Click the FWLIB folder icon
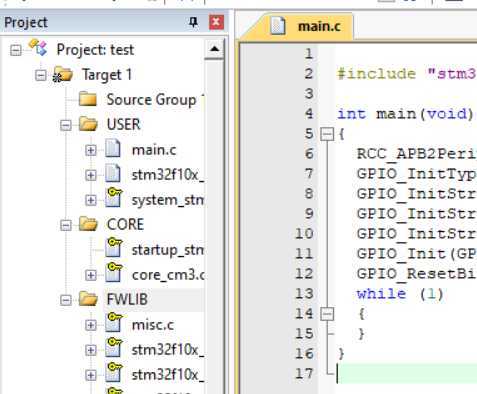The width and height of the screenshot is (477, 394). pos(88,299)
